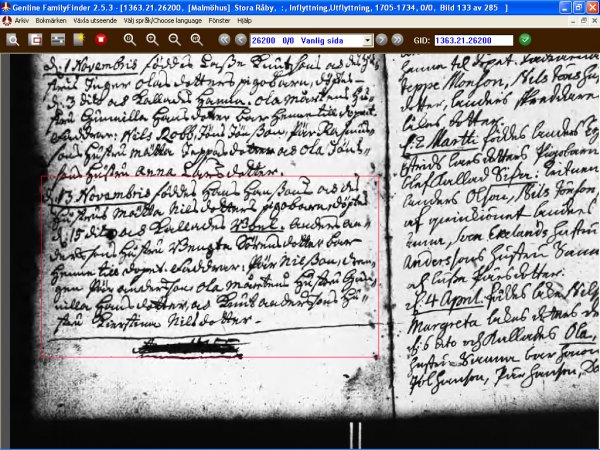This screenshot has width=600, height=450.
Task: Click inside the red-outlined record region
Action: [x=209, y=265]
